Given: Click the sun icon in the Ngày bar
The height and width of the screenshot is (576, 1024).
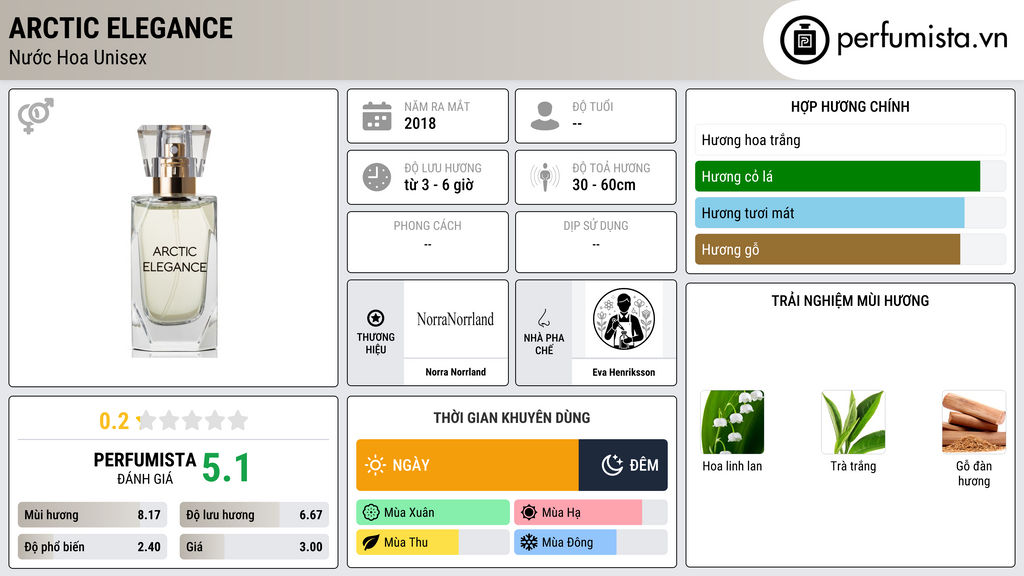Looking at the screenshot, I should tap(376, 465).
